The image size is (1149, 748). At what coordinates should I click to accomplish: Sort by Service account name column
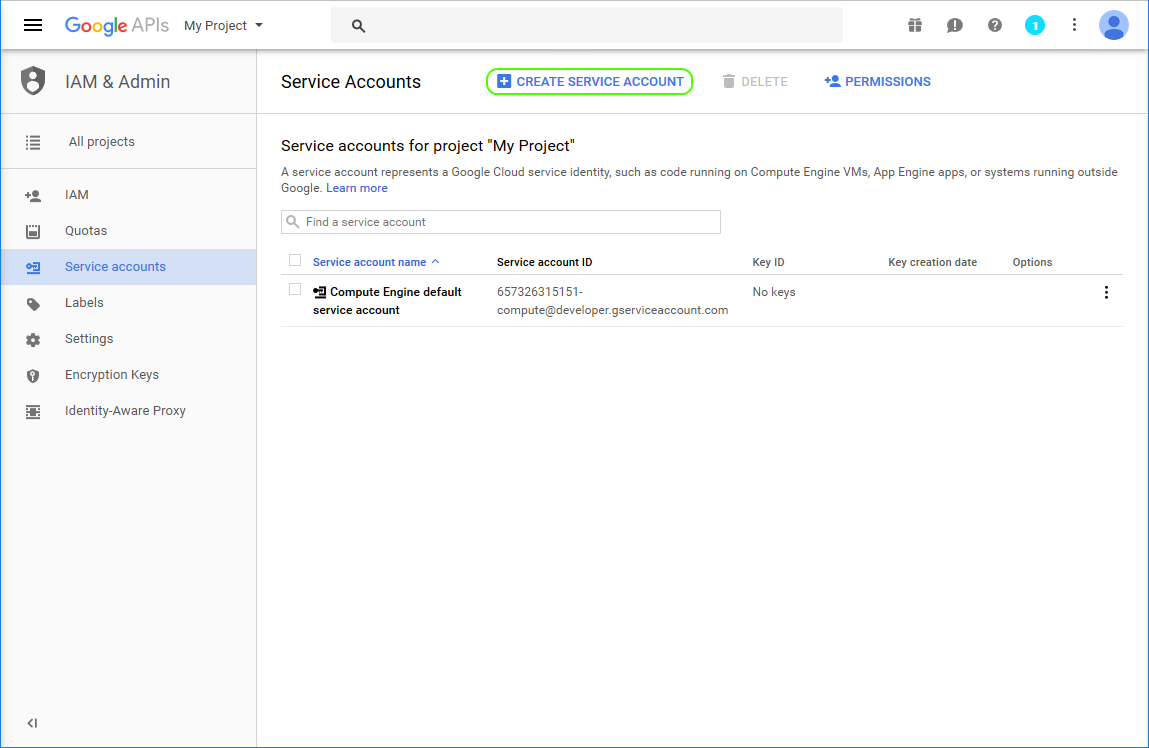pos(369,262)
